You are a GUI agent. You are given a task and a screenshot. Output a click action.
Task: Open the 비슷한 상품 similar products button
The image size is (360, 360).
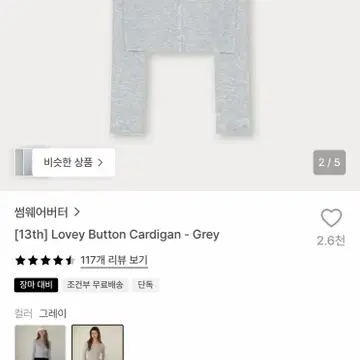[73, 162]
